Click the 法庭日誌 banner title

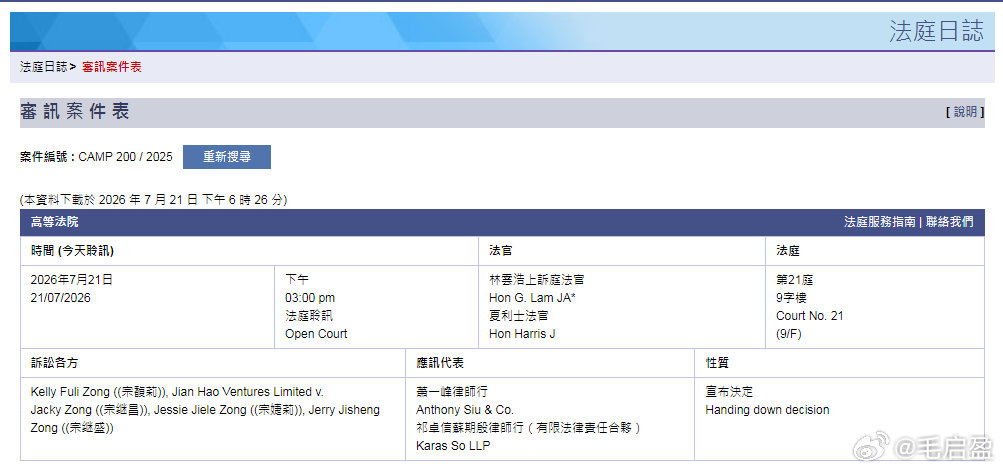pyautogui.click(x=936, y=31)
